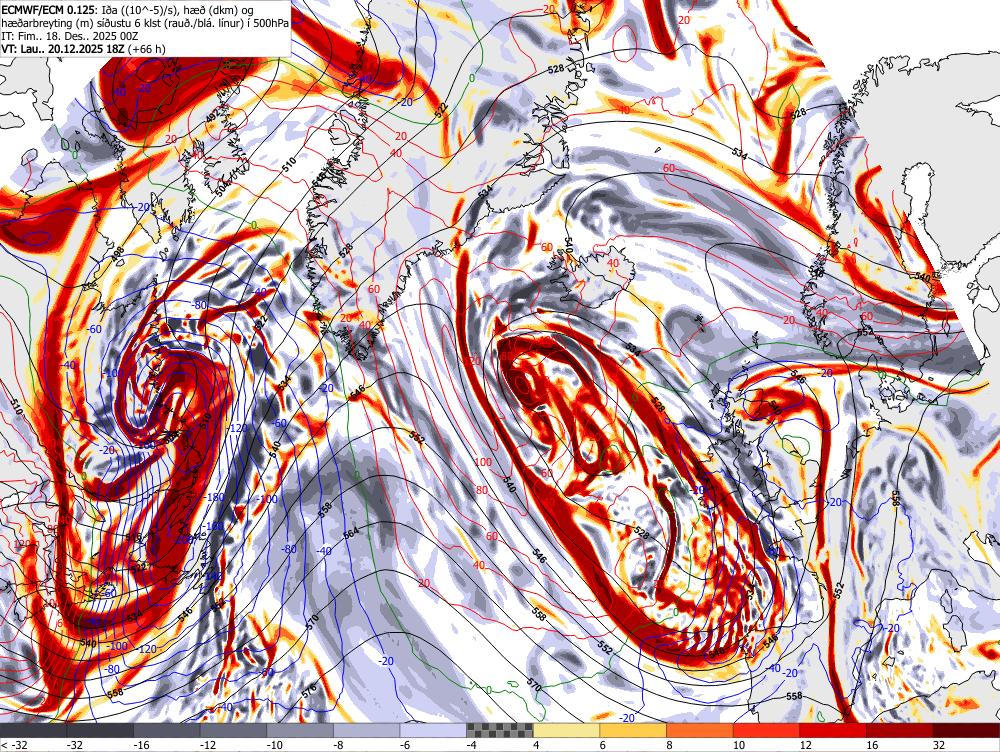
Task: Click the 'VT: Lau.. 20.12.2025 18Z' valid time
Action: pyautogui.click(x=63, y=49)
